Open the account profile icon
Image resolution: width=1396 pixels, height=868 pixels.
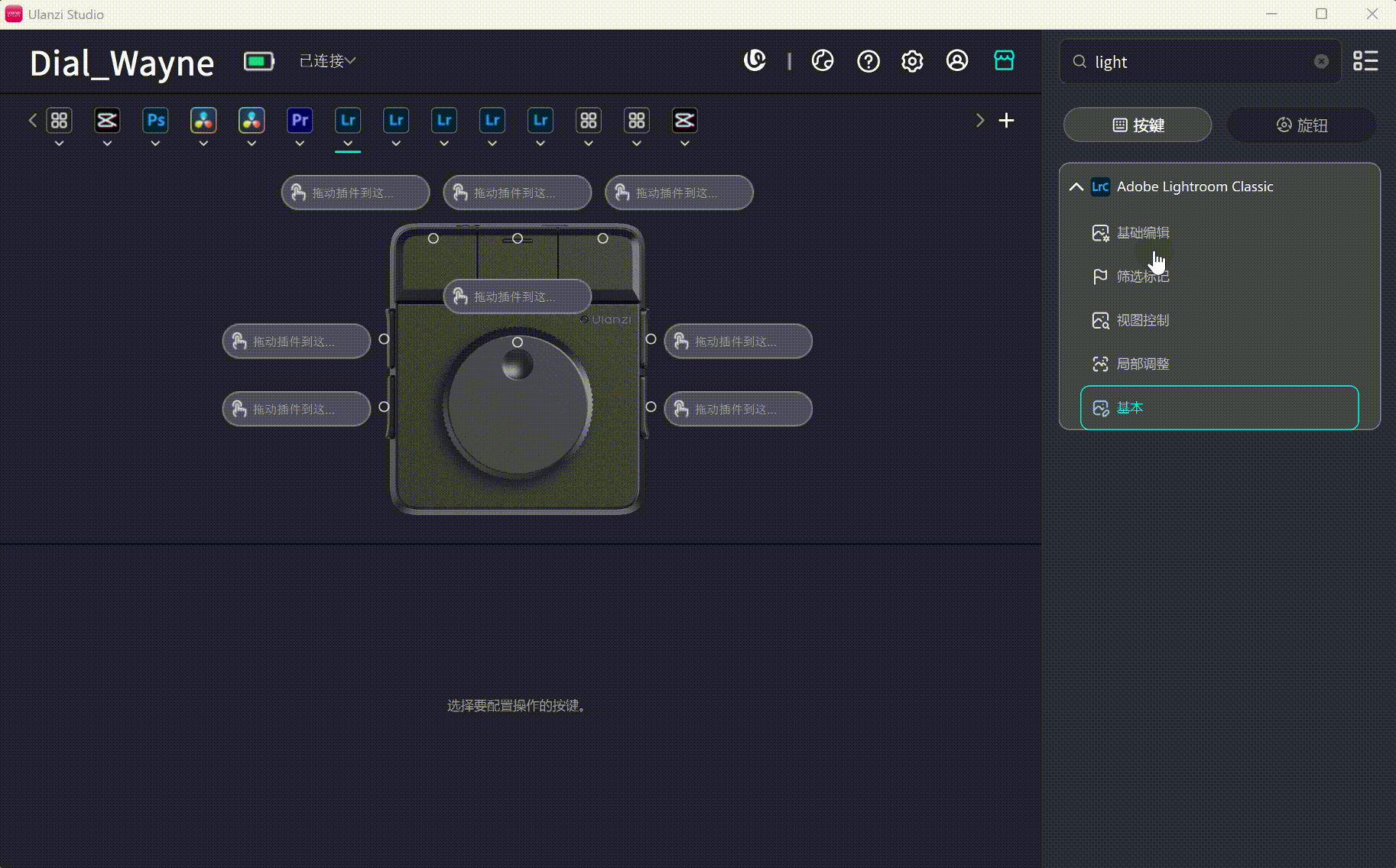[x=958, y=61]
